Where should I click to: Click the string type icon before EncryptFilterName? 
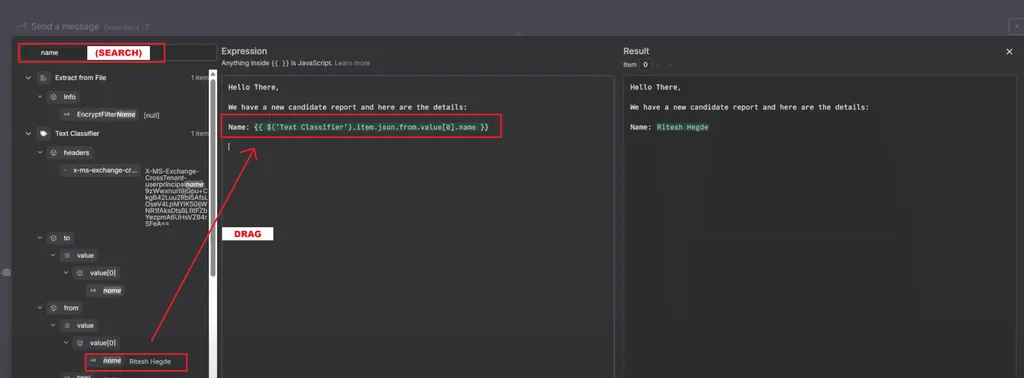tap(67, 114)
